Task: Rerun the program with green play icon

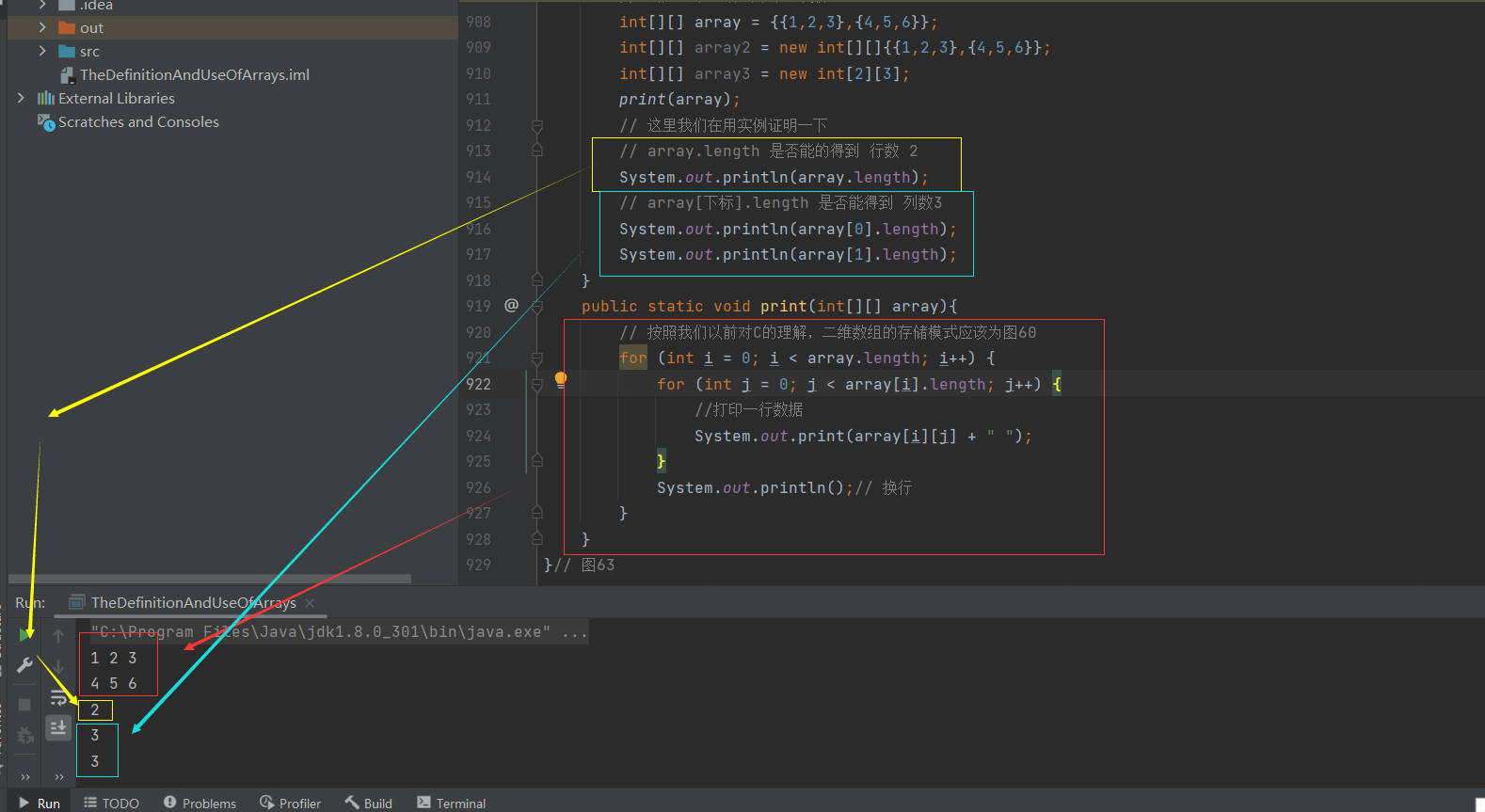Action: click(25, 635)
